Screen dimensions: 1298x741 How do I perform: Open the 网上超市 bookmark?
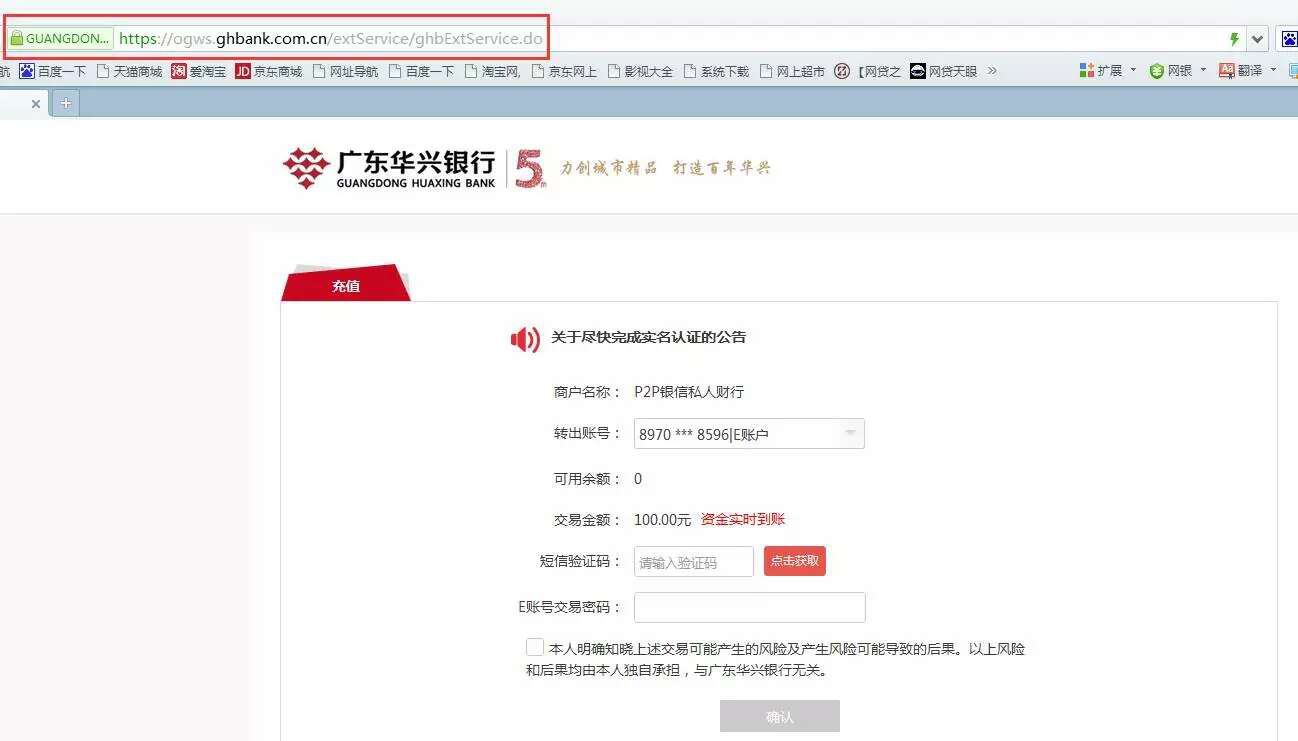pyautogui.click(x=792, y=71)
